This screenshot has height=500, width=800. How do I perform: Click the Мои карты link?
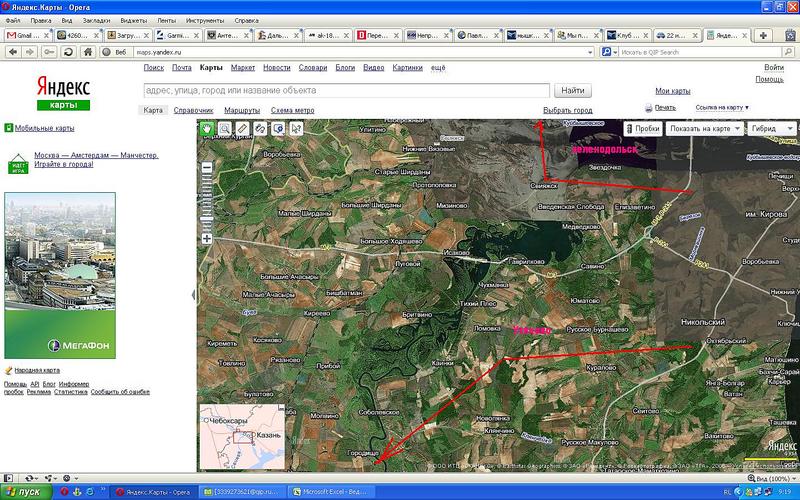pos(672,91)
